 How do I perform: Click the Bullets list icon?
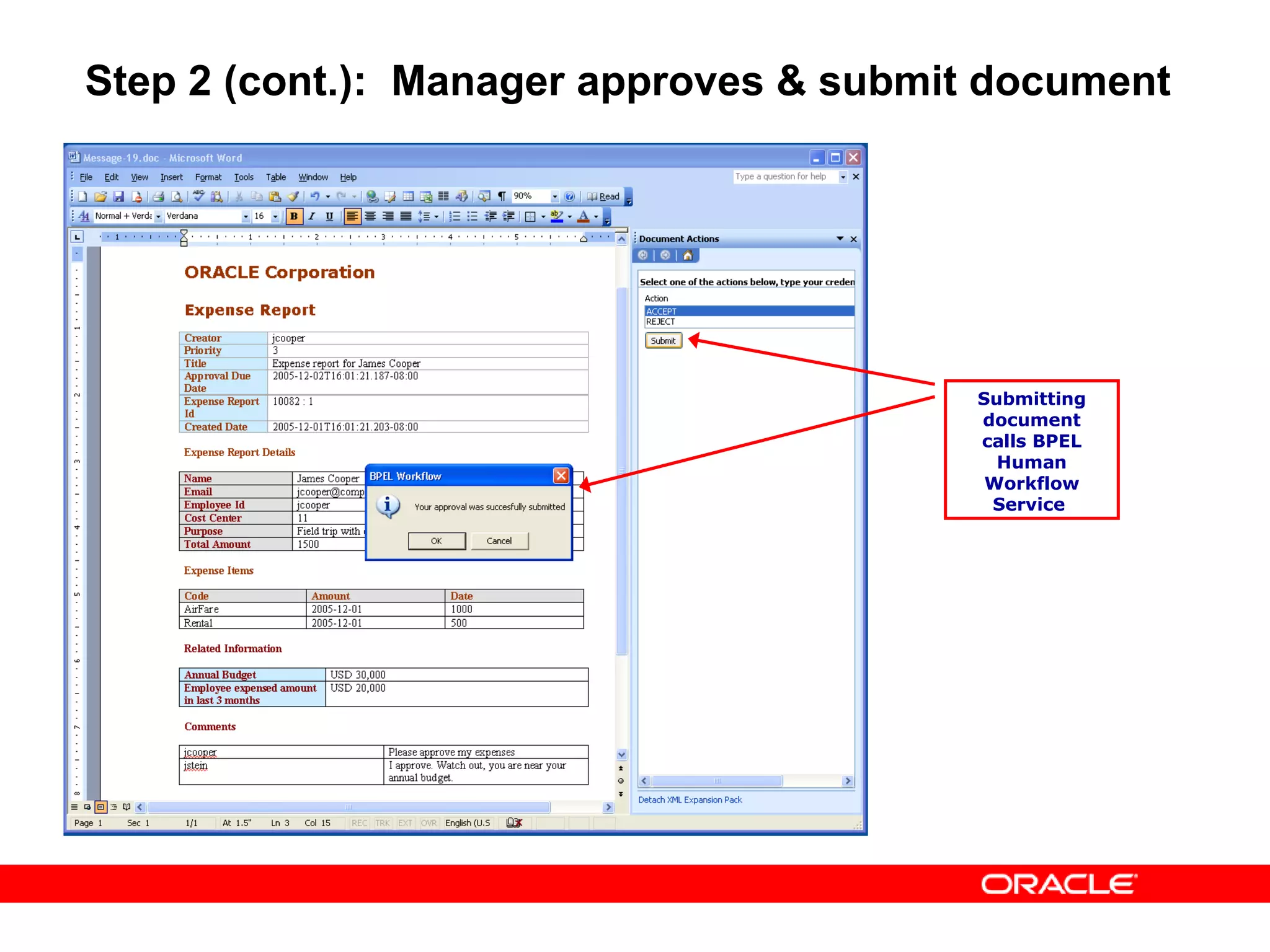(x=473, y=216)
